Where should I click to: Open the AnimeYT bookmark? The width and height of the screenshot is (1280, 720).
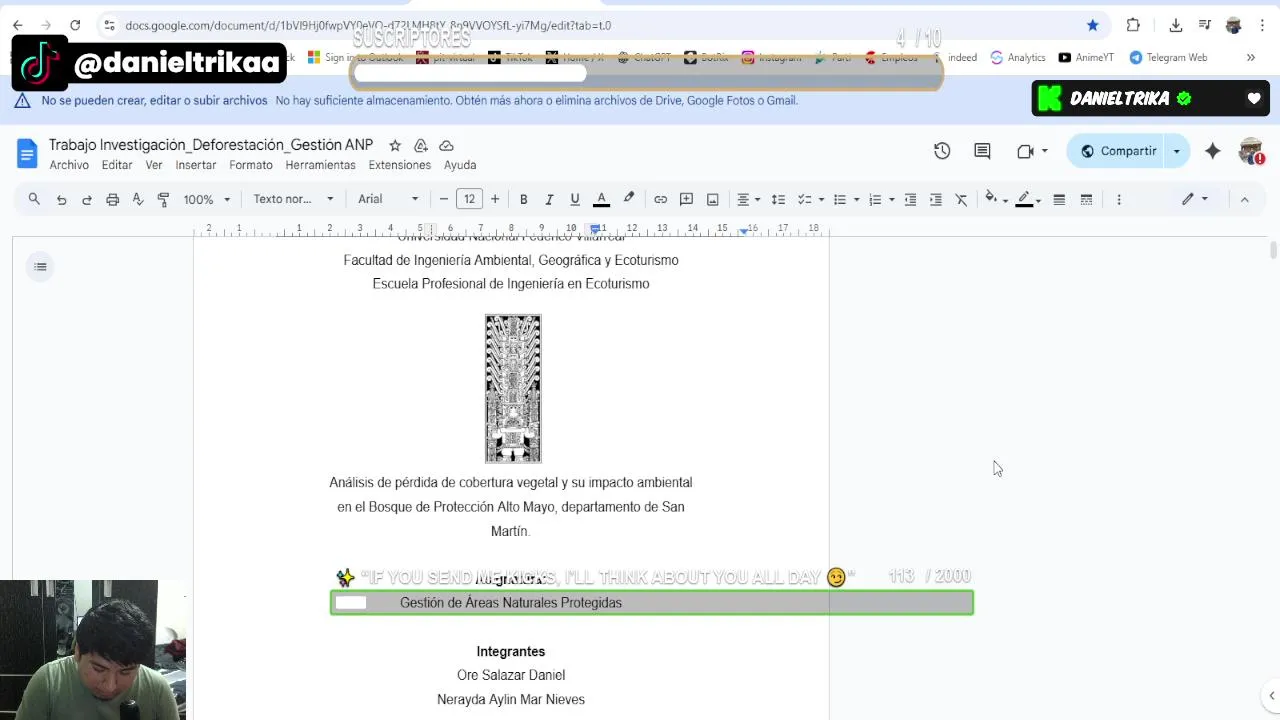point(1086,57)
